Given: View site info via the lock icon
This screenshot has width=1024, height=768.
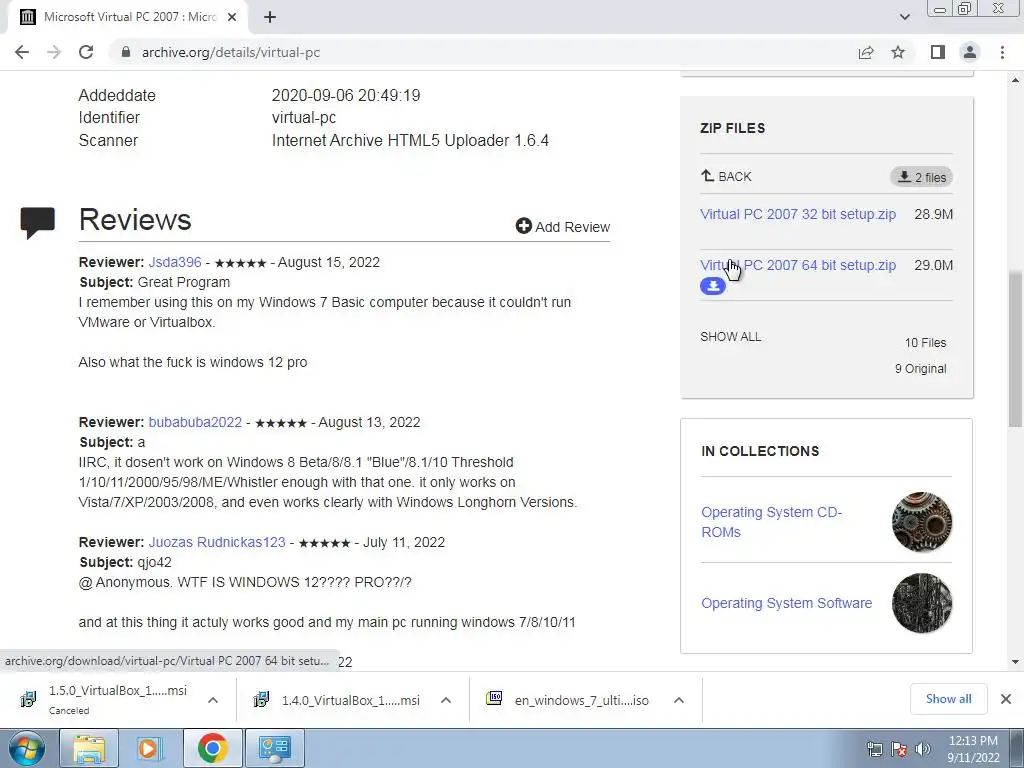Looking at the screenshot, I should [126, 52].
